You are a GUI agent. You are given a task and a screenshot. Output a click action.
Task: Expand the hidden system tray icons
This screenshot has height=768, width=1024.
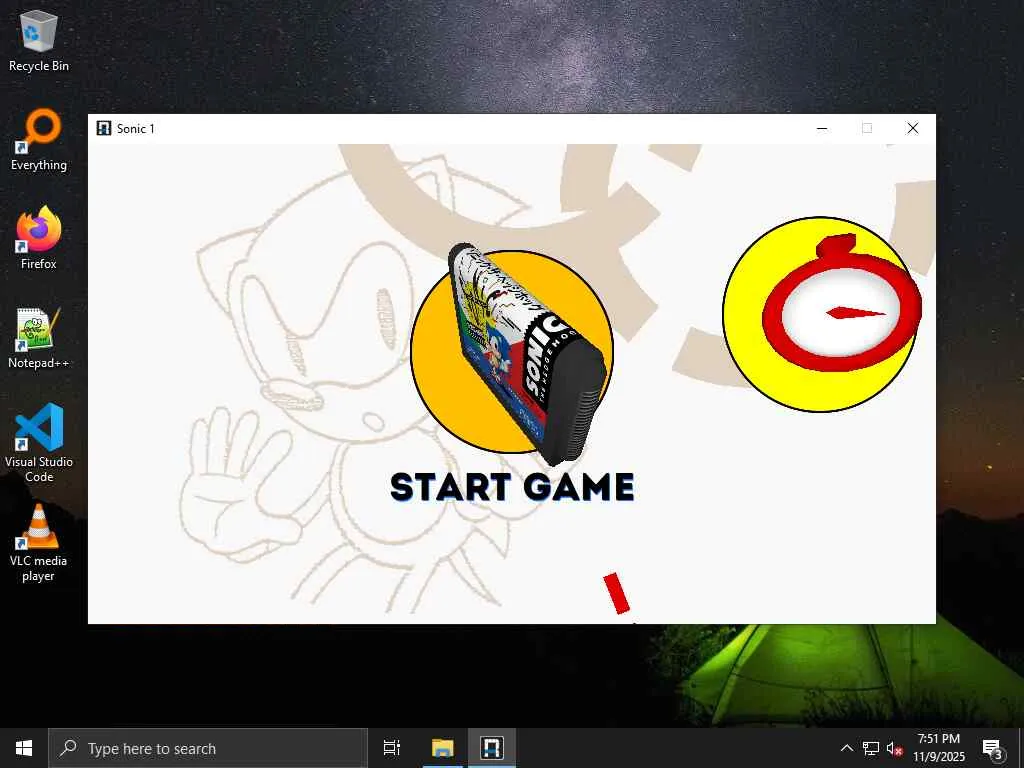pos(846,748)
